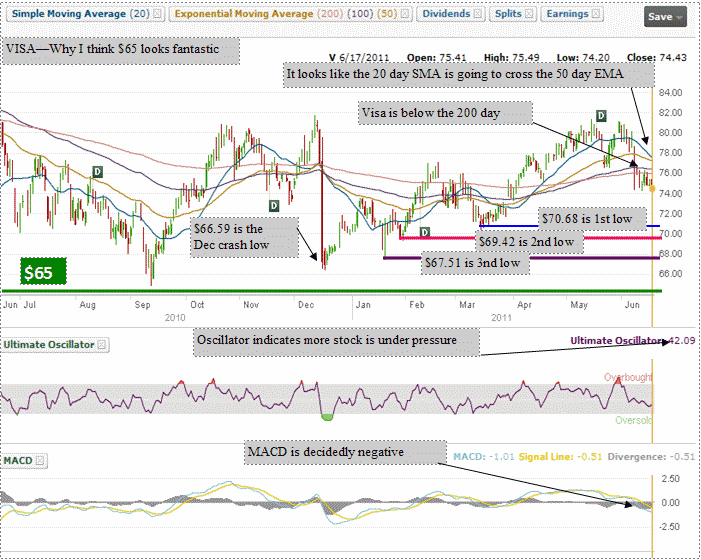Edit the EMA (200) period value
This screenshot has width=701, height=560.
(329, 14)
